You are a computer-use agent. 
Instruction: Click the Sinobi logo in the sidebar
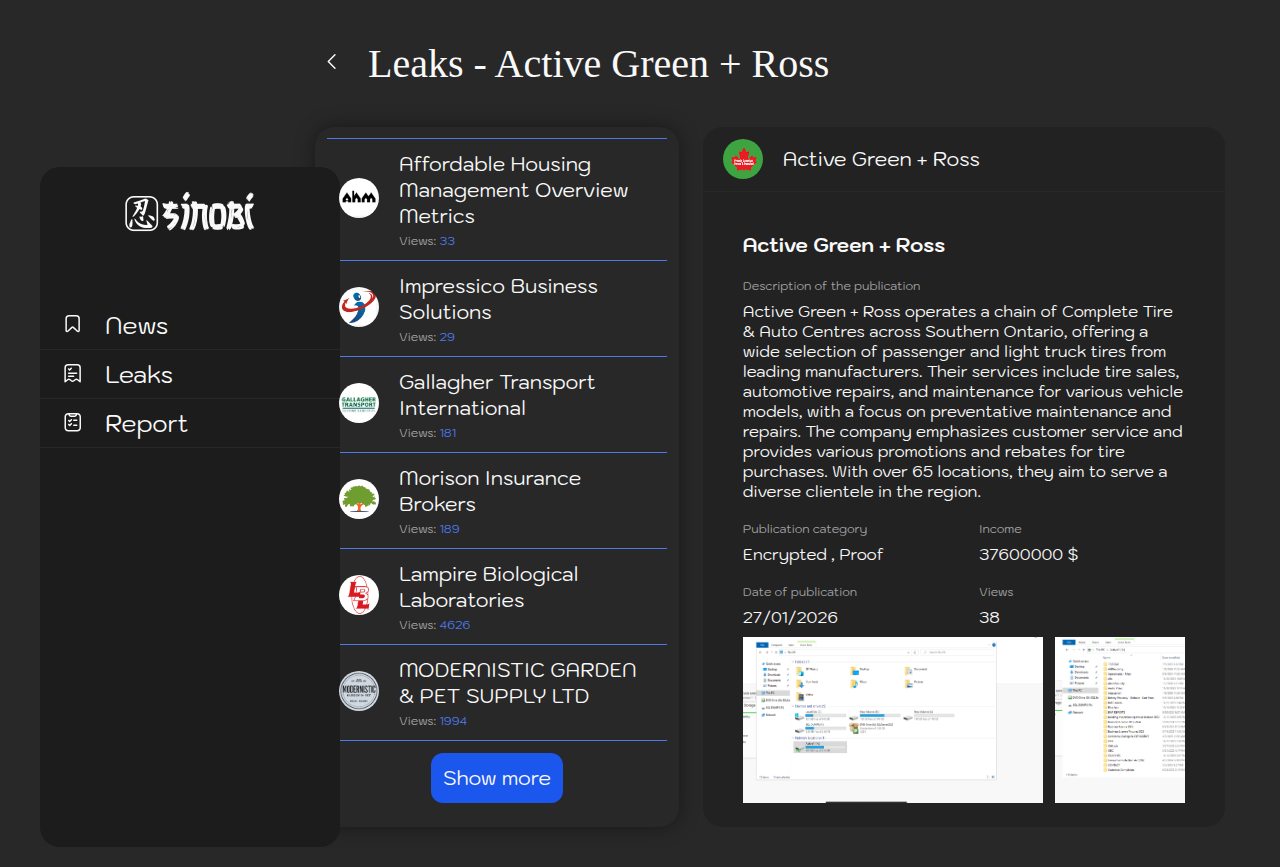tap(190, 213)
